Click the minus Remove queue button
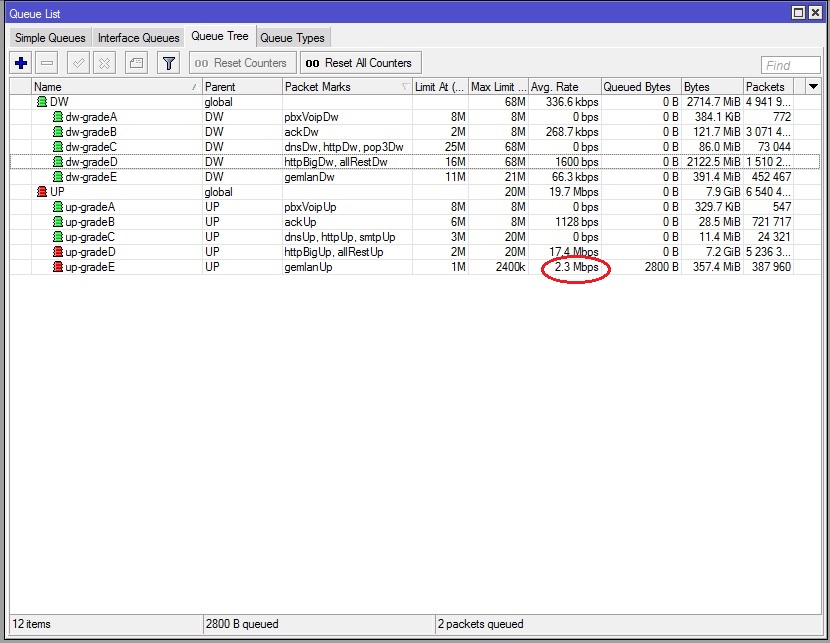 click(x=47, y=64)
